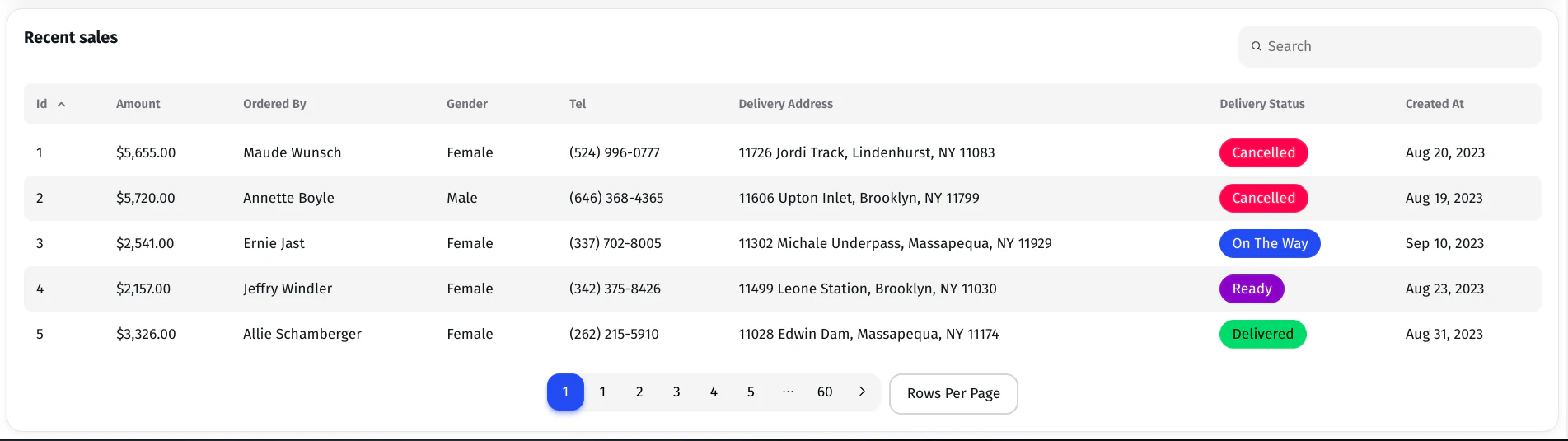
Task: Go to next page using chevron arrow
Action: coord(862,392)
